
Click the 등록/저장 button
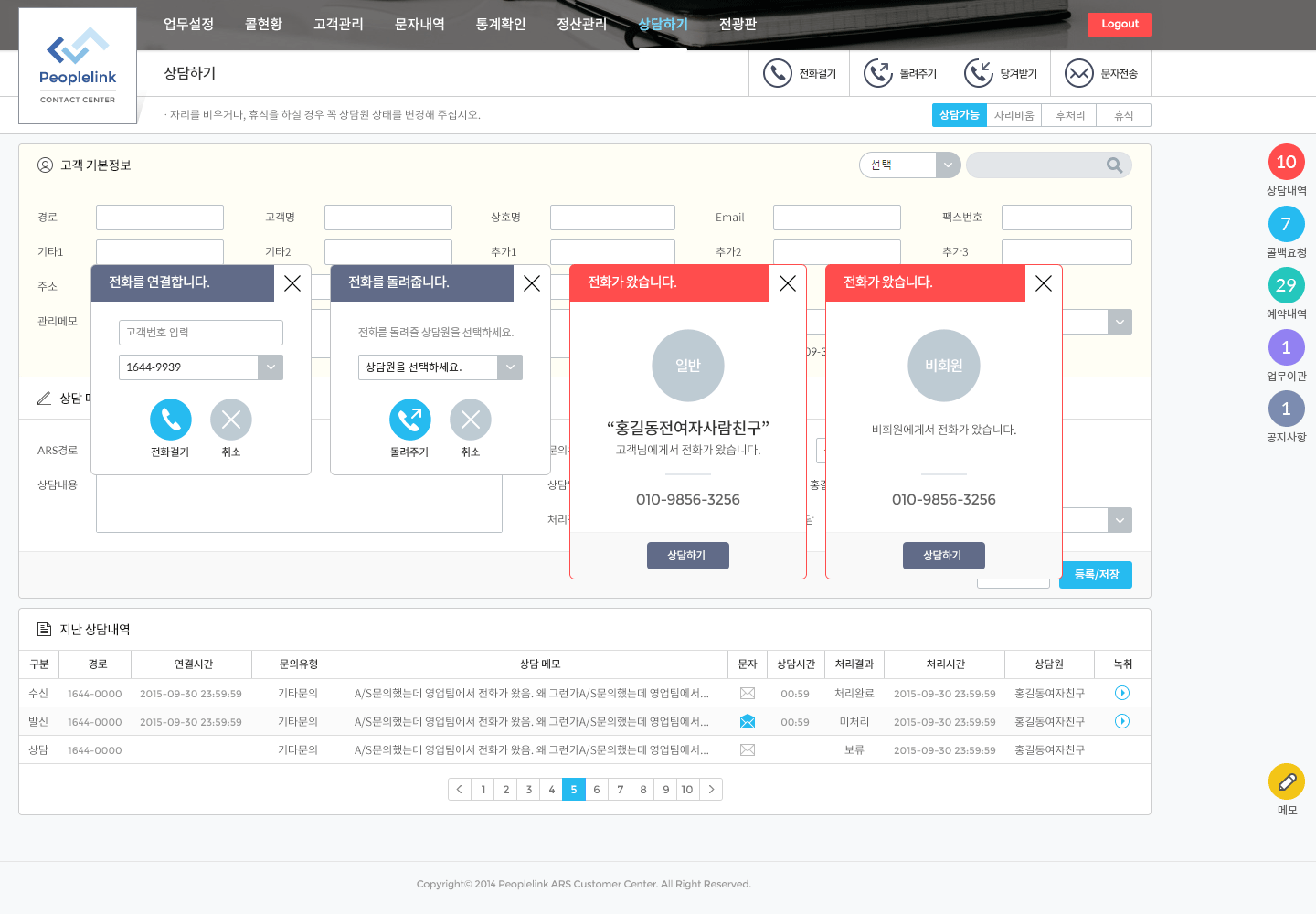point(1095,575)
